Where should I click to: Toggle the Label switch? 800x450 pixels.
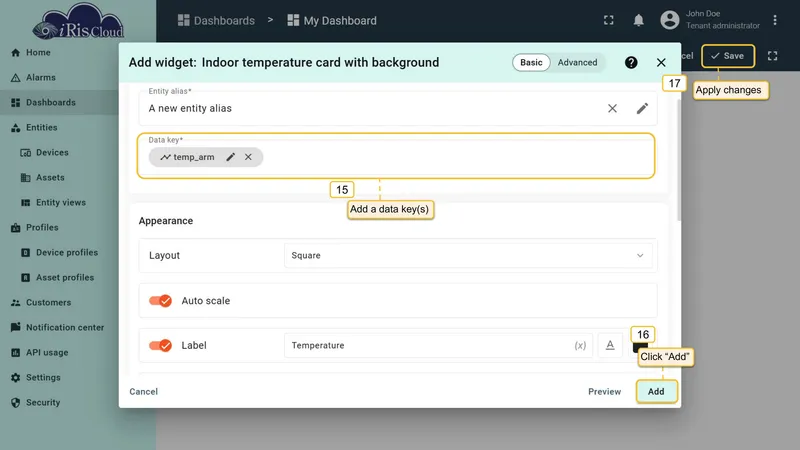pyautogui.click(x=160, y=345)
